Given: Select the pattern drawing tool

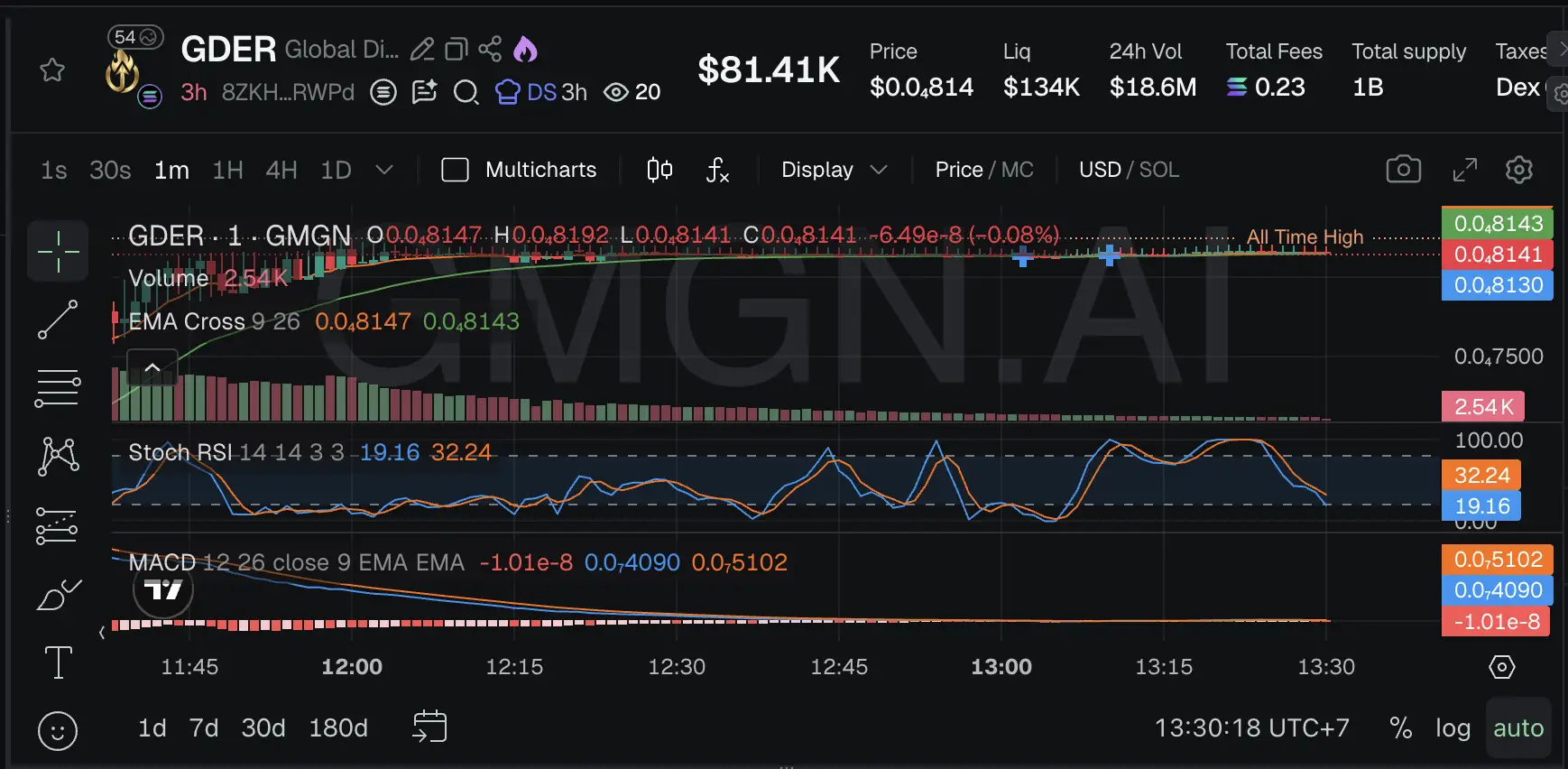Looking at the screenshot, I should click(59, 456).
